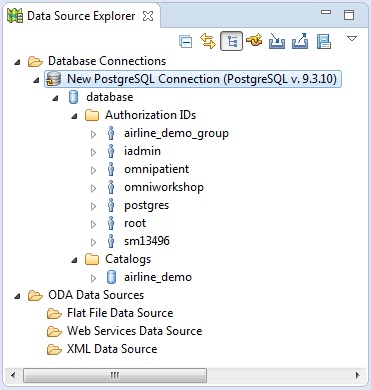Click the horizontal scrollbar right arrow
Screen dimensions: 371x390
coord(358,375)
